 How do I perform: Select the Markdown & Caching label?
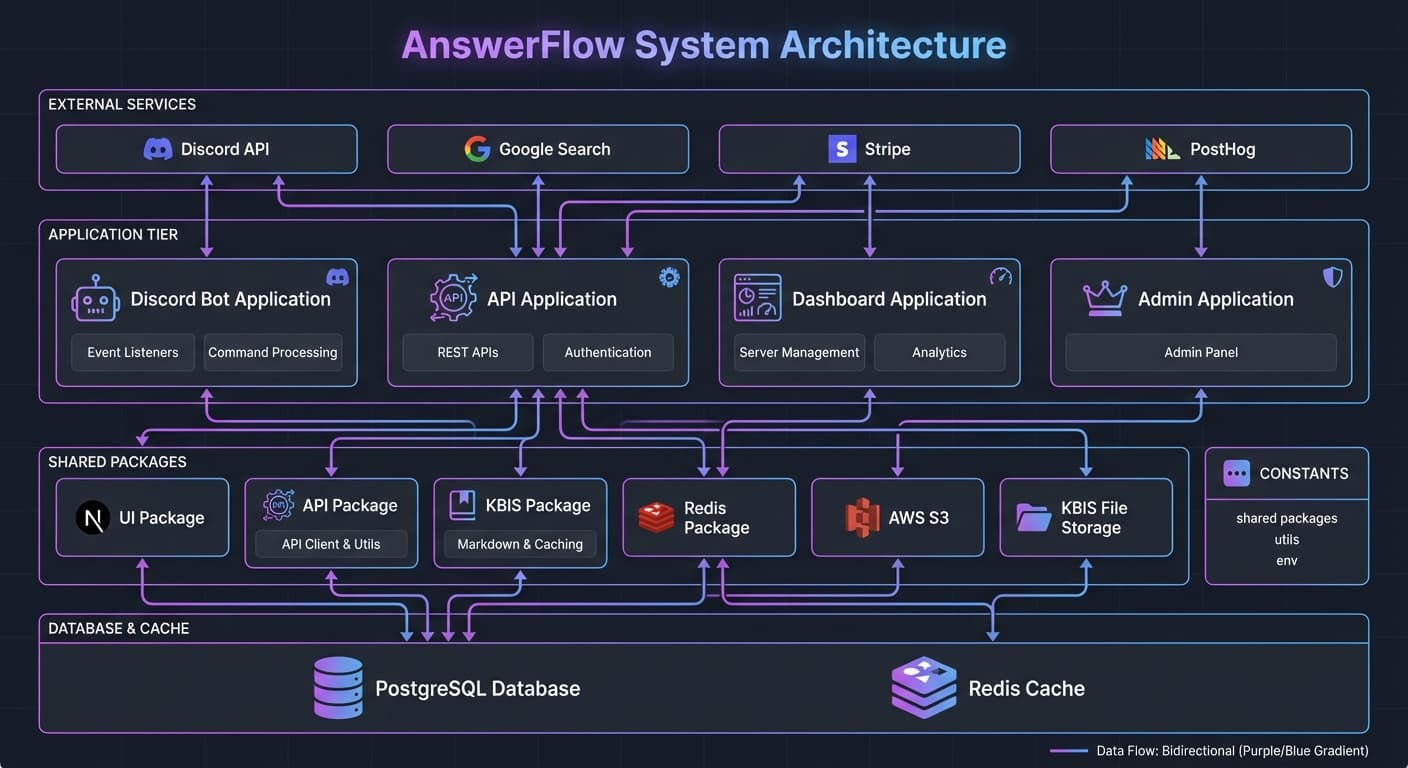(520, 544)
